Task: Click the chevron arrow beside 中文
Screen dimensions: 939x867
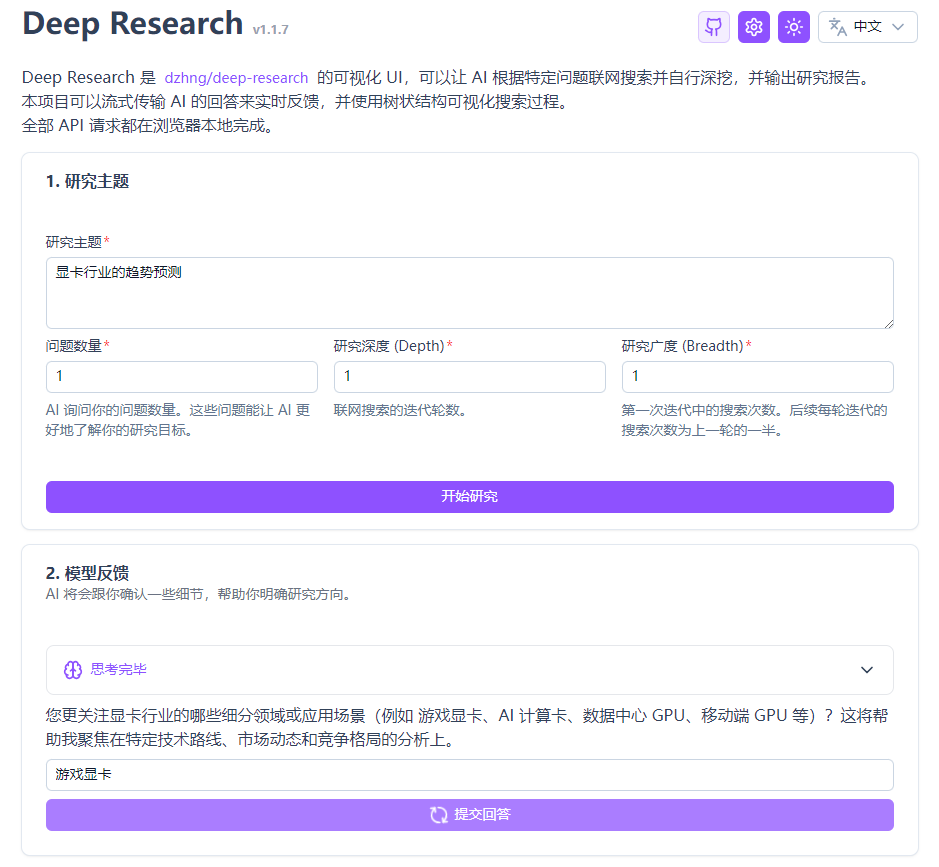Action: pos(898,27)
